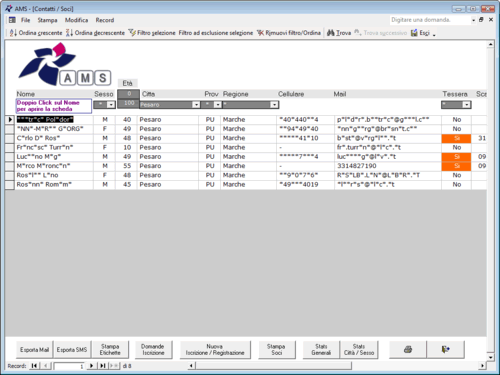Click the Cellulare column header
The height and width of the screenshot is (375, 500).
tap(291, 94)
